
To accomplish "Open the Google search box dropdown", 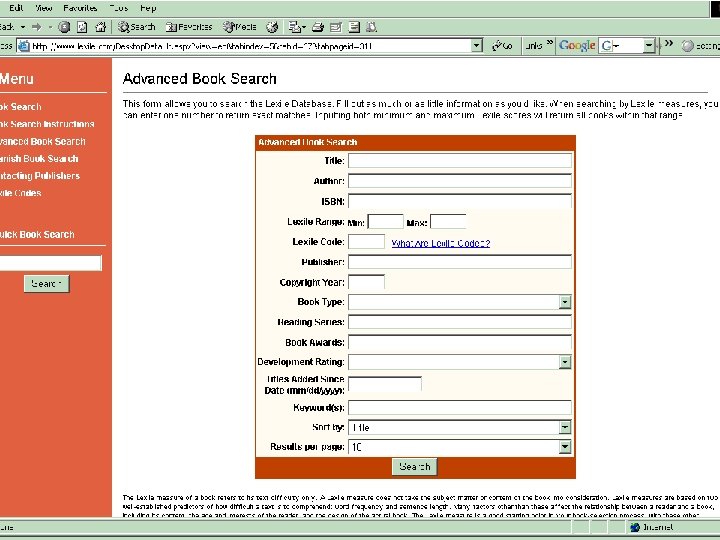I will tap(648, 45).
